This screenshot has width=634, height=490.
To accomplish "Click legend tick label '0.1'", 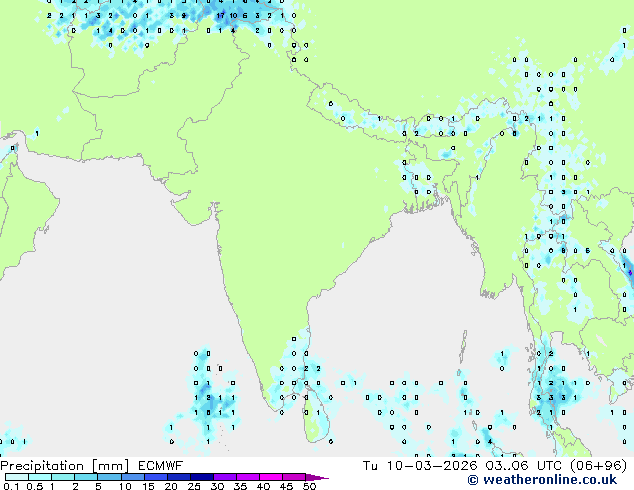I will point(11,486).
